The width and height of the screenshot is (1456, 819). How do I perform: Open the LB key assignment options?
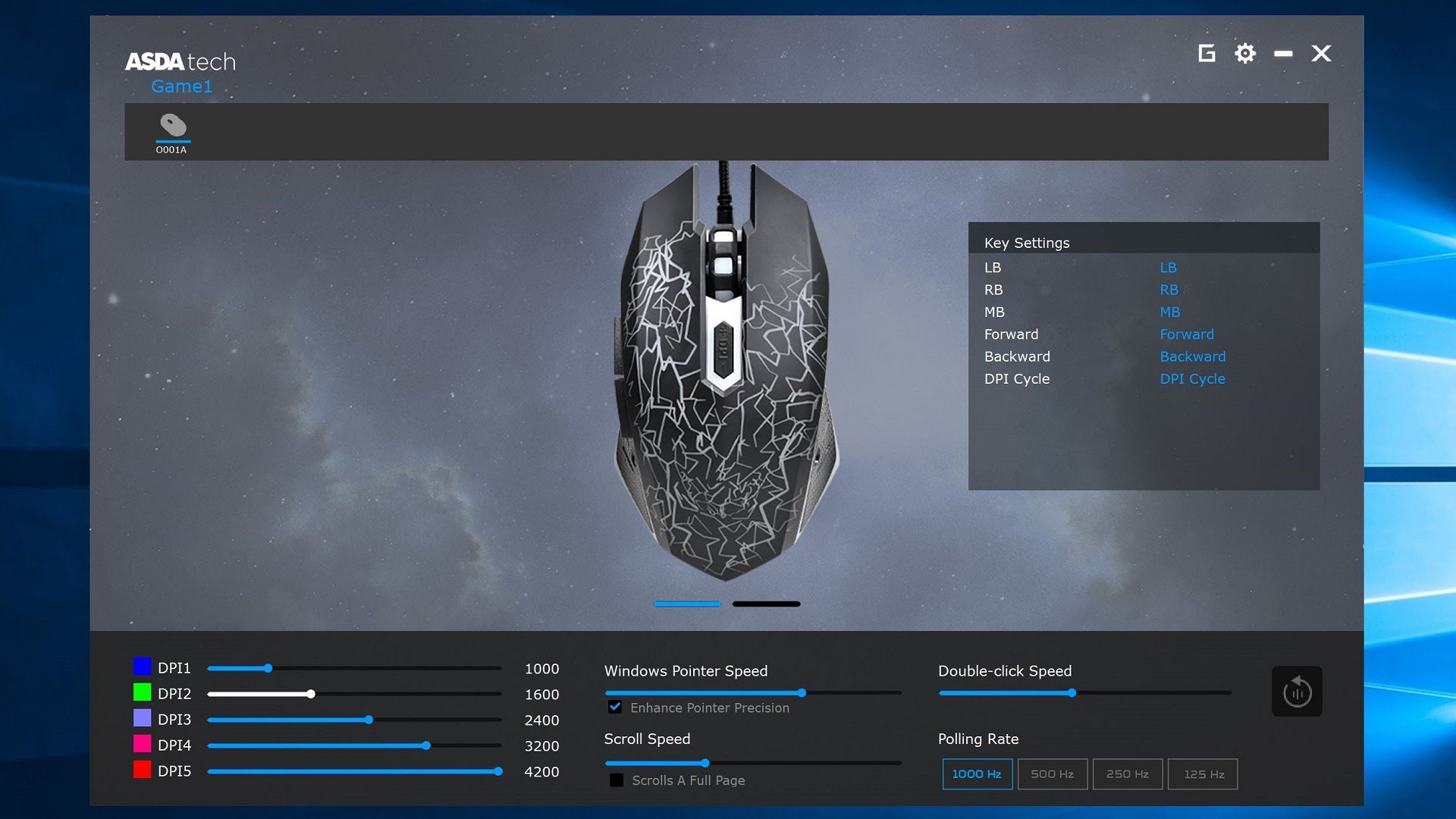tap(1168, 267)
